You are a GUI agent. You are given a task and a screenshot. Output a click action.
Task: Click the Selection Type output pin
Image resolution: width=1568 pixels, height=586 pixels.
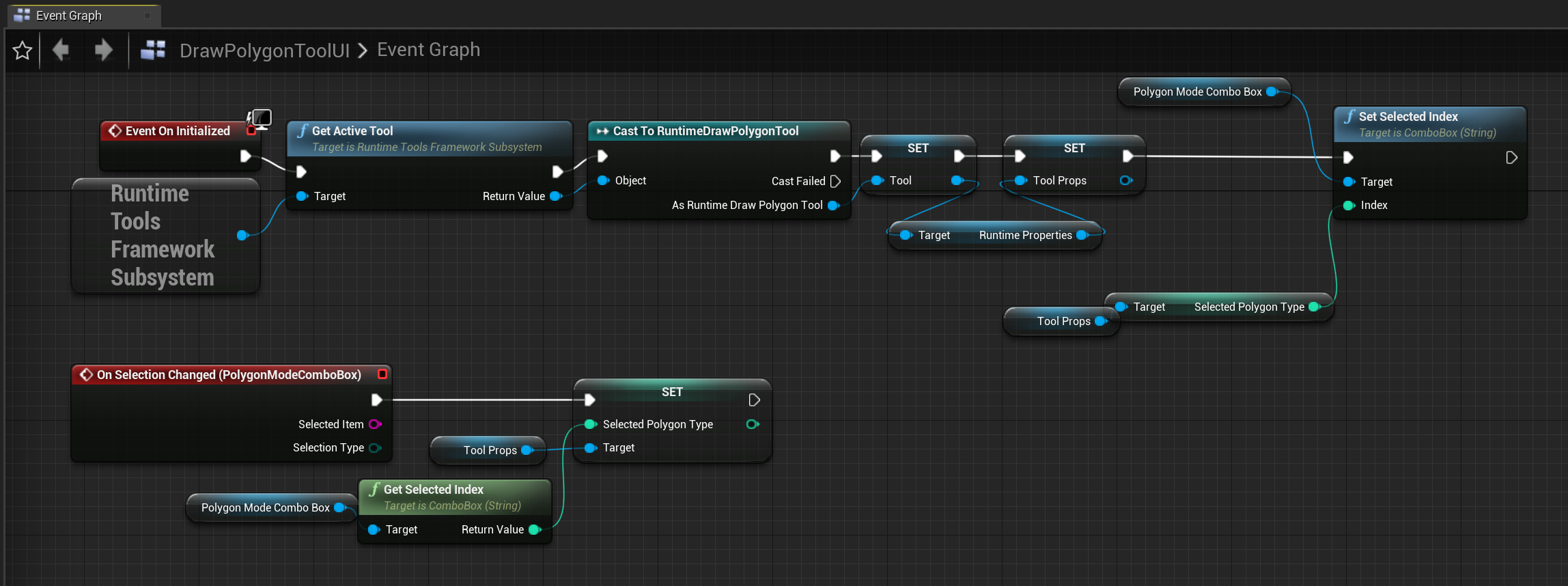375,448
